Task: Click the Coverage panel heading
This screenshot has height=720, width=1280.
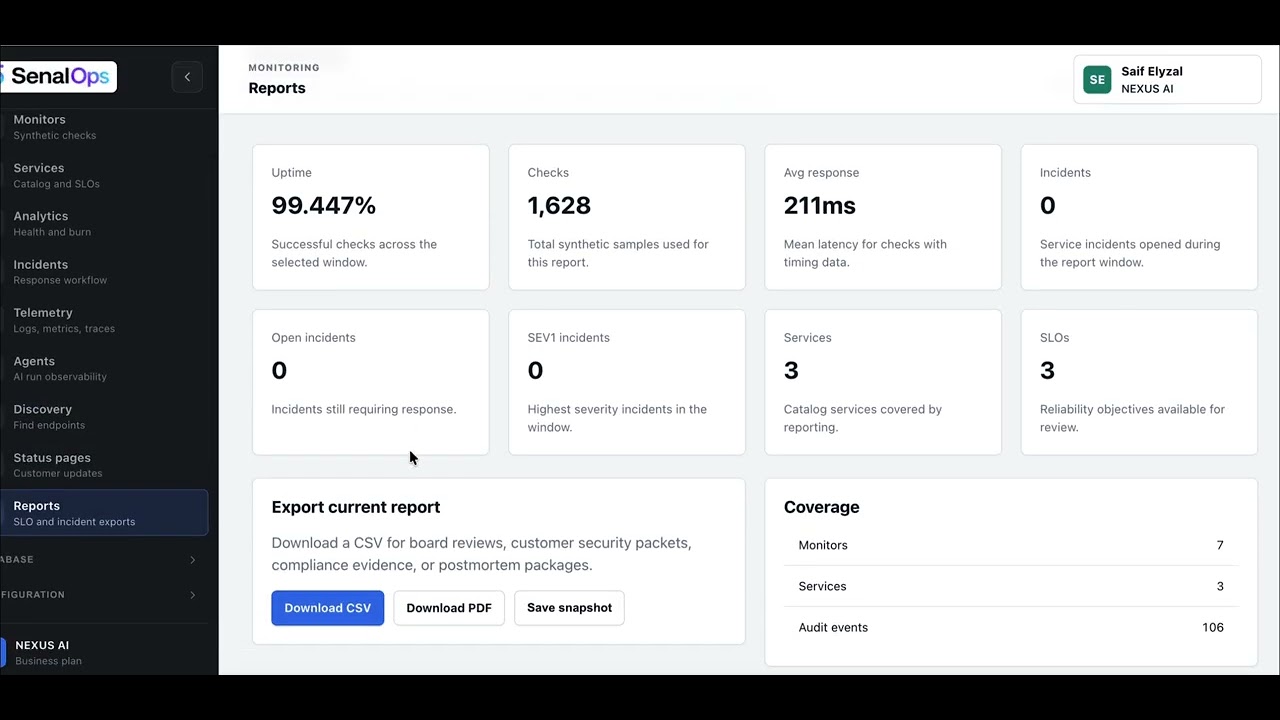Action: click(x=821, y=507)
